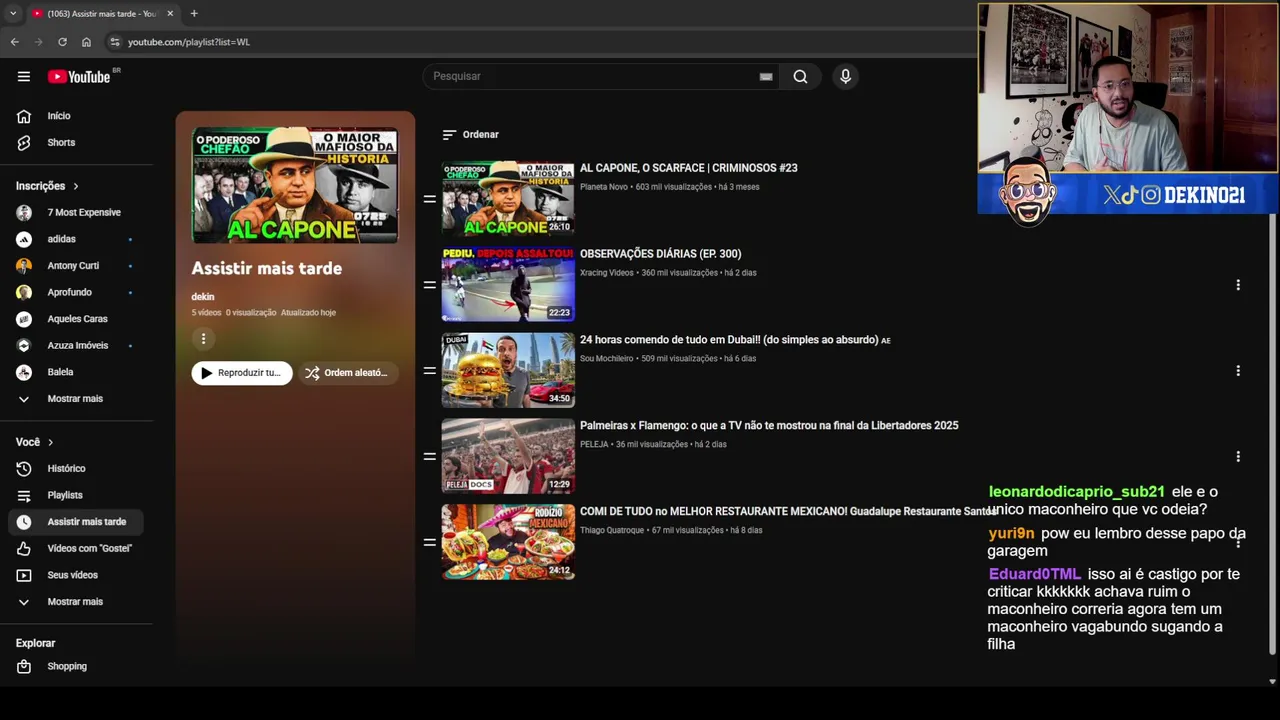Click Ordem aleatória shuffle button
Viewport: 1280px width, 720px height.
click(348, 373)
